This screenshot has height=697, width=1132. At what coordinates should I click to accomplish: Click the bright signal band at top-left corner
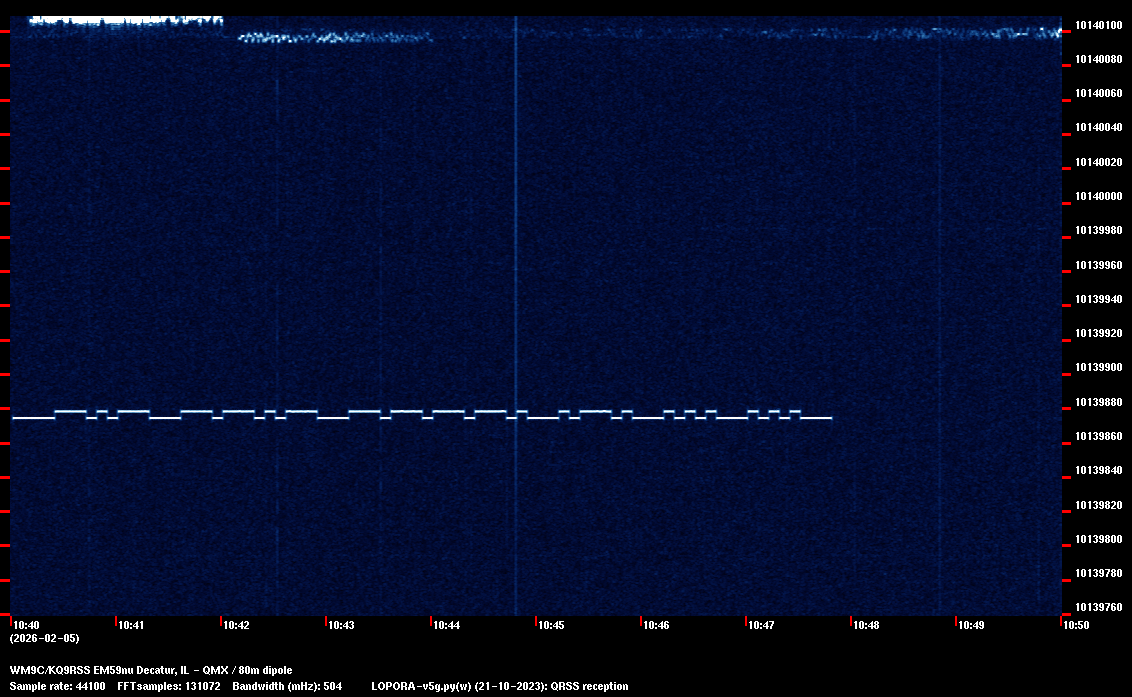click(x=120, y=19)
